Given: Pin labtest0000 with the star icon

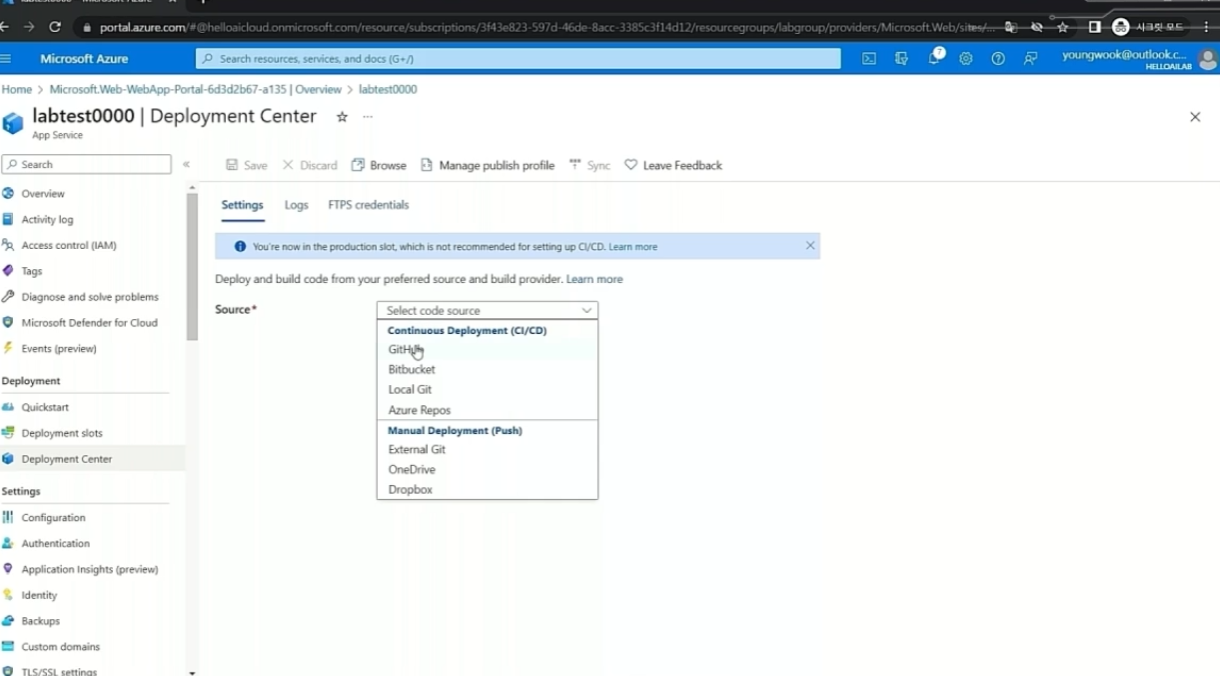Looking at the screenshot, I should point(342,117).
